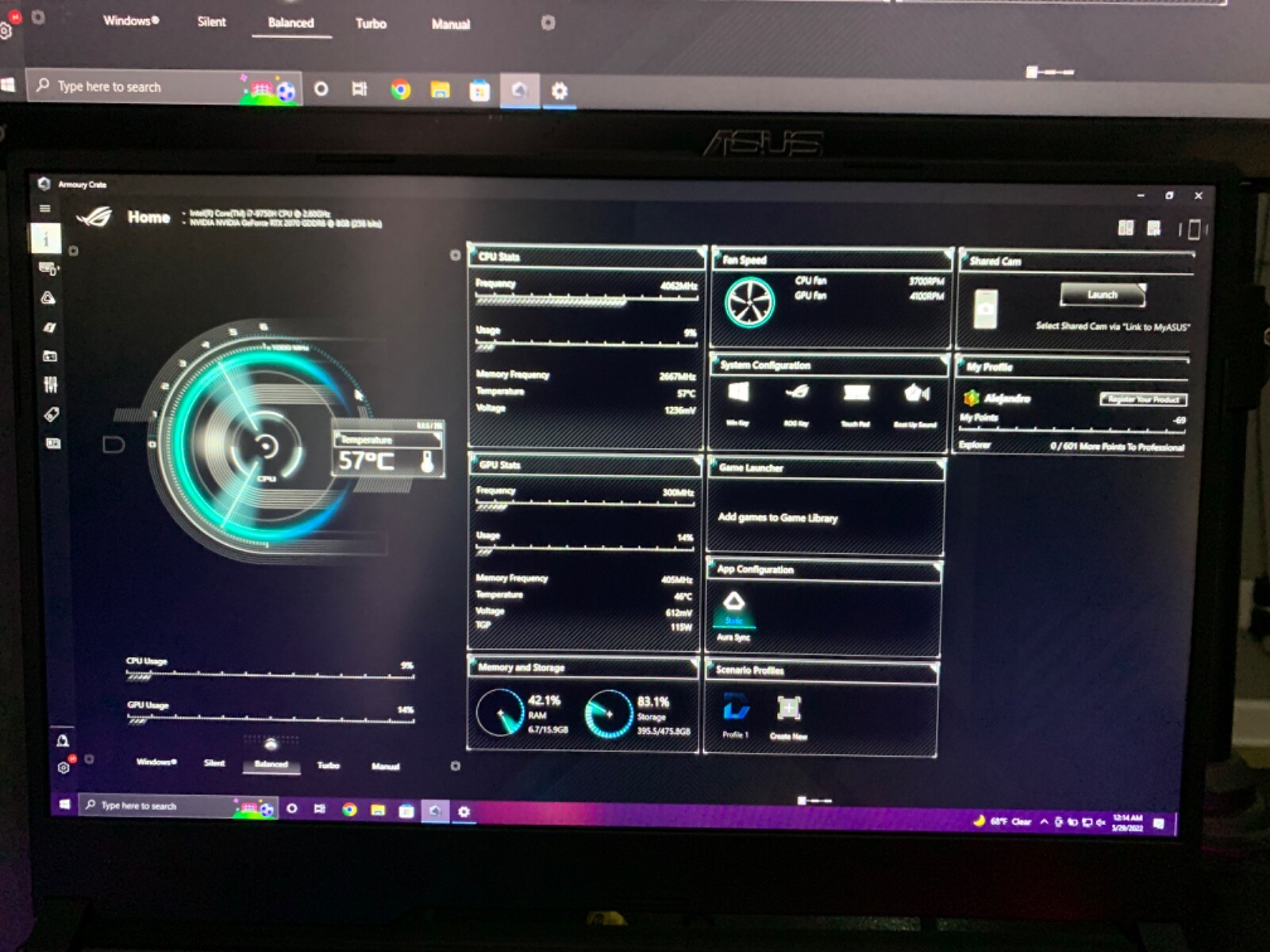Open the Armoury Crate hamburger menu

click(x=45, y=209)
